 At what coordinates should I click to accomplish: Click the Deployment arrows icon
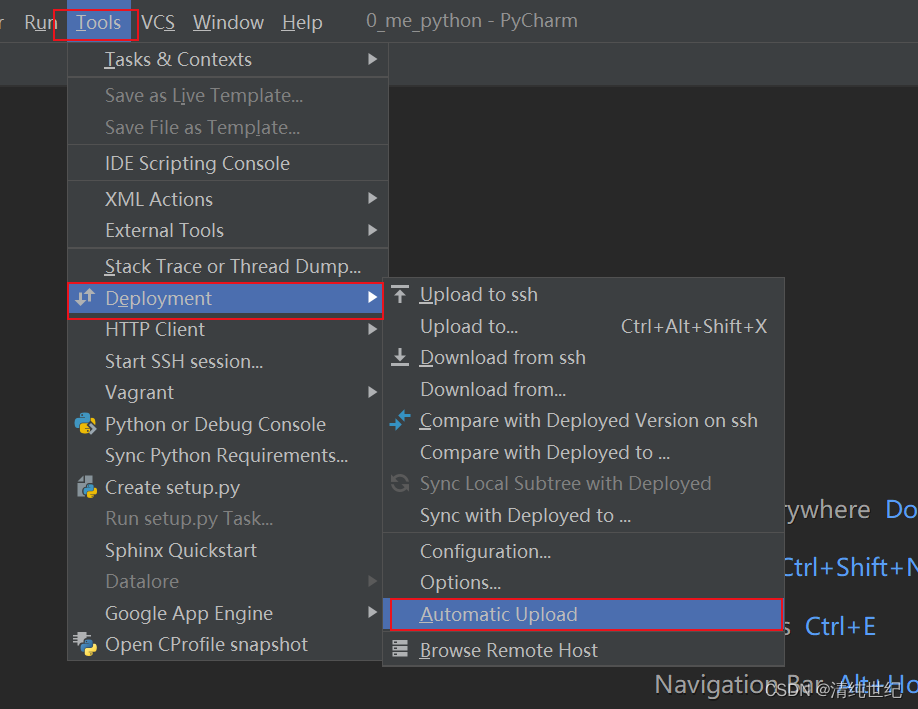(x=85, y=297)
